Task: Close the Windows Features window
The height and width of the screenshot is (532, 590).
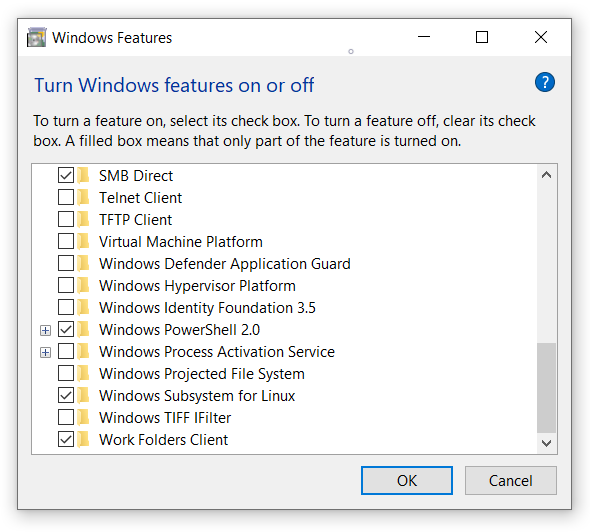Action: (x=541, y=37)
